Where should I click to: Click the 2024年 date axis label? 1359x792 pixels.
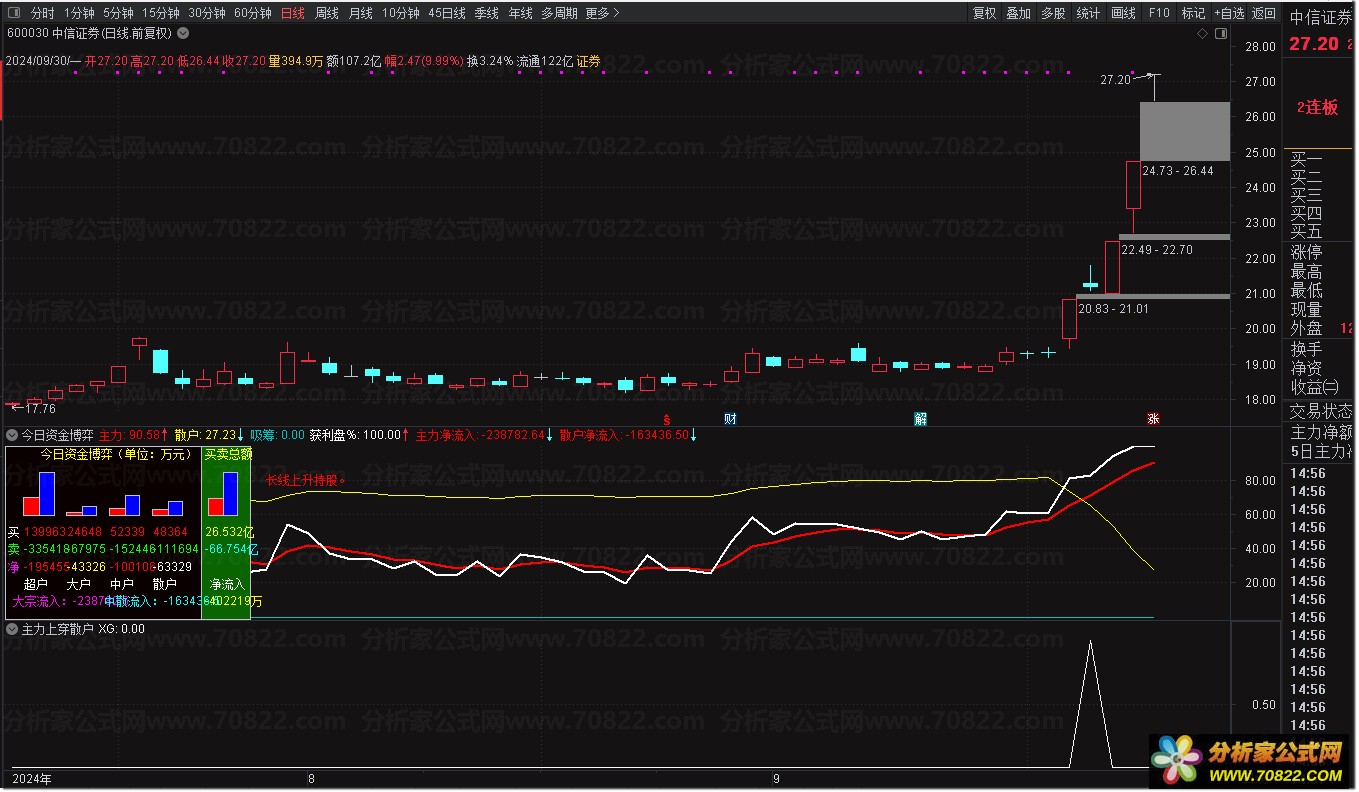point(31,778)
